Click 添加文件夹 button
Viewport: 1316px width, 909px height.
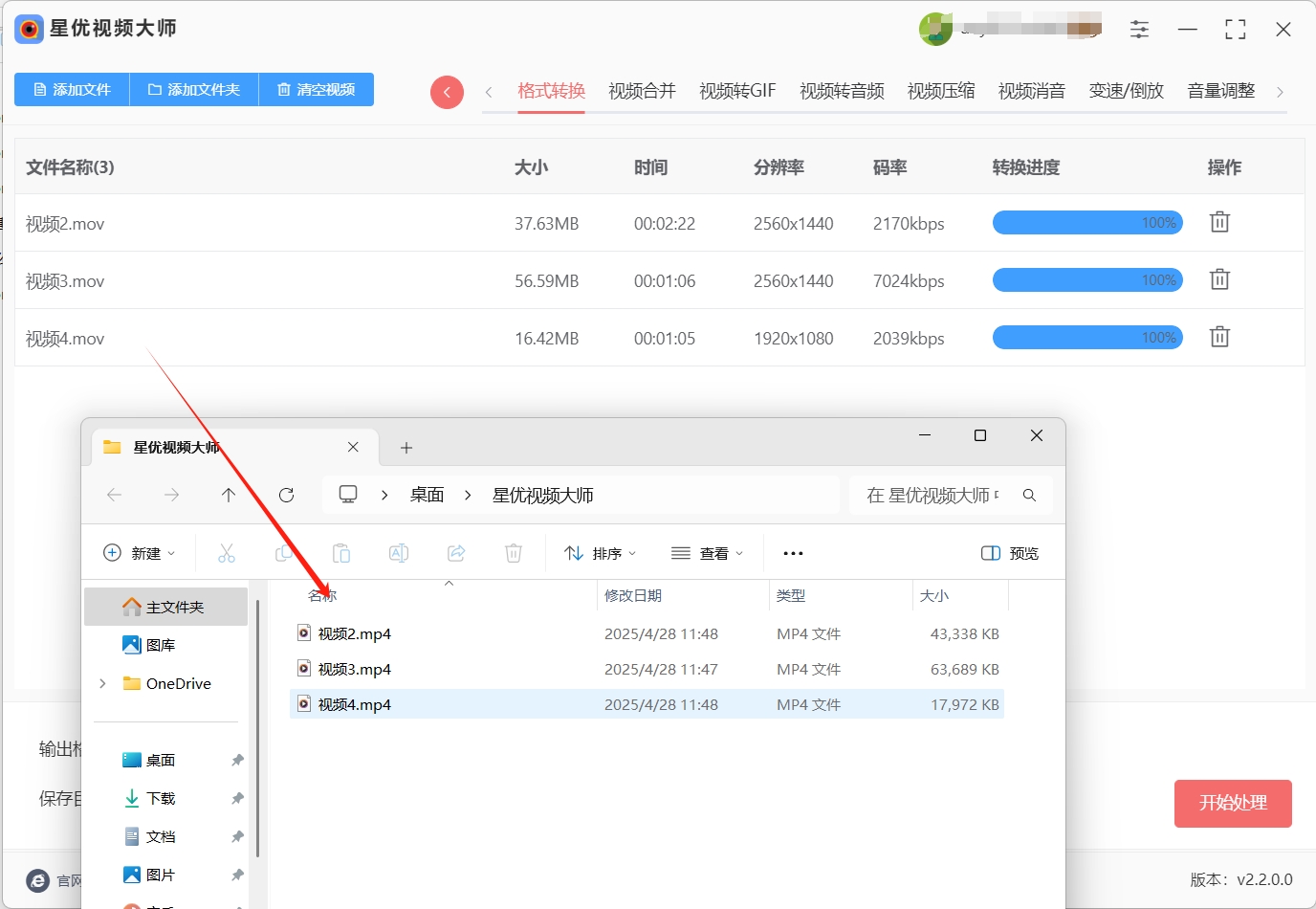[194, 89]
